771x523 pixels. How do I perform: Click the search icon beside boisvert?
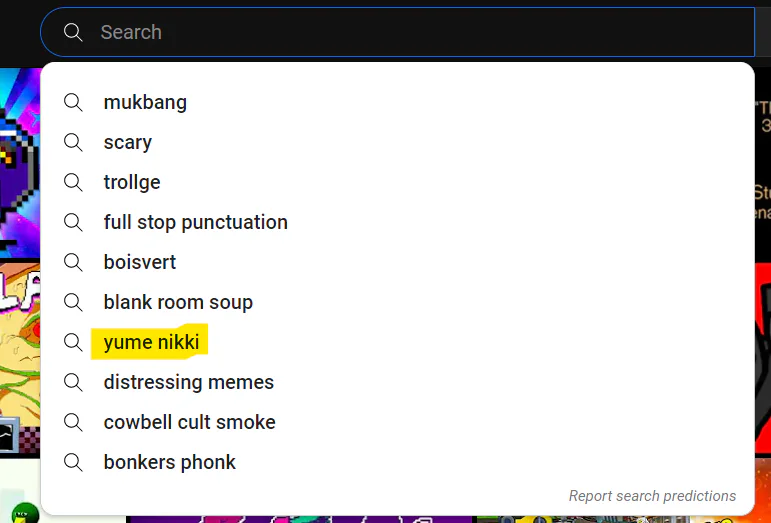click(73, 262)
